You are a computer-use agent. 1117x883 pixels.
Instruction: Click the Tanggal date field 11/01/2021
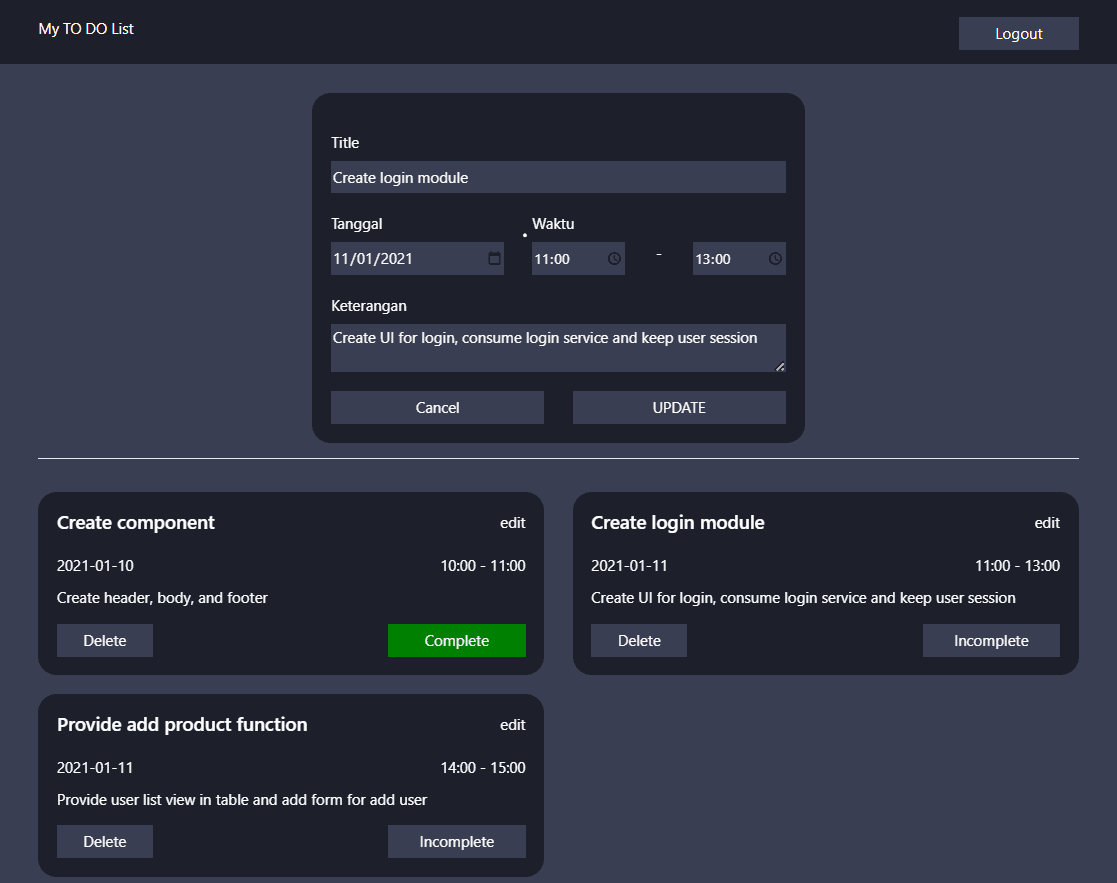[417, 258]
